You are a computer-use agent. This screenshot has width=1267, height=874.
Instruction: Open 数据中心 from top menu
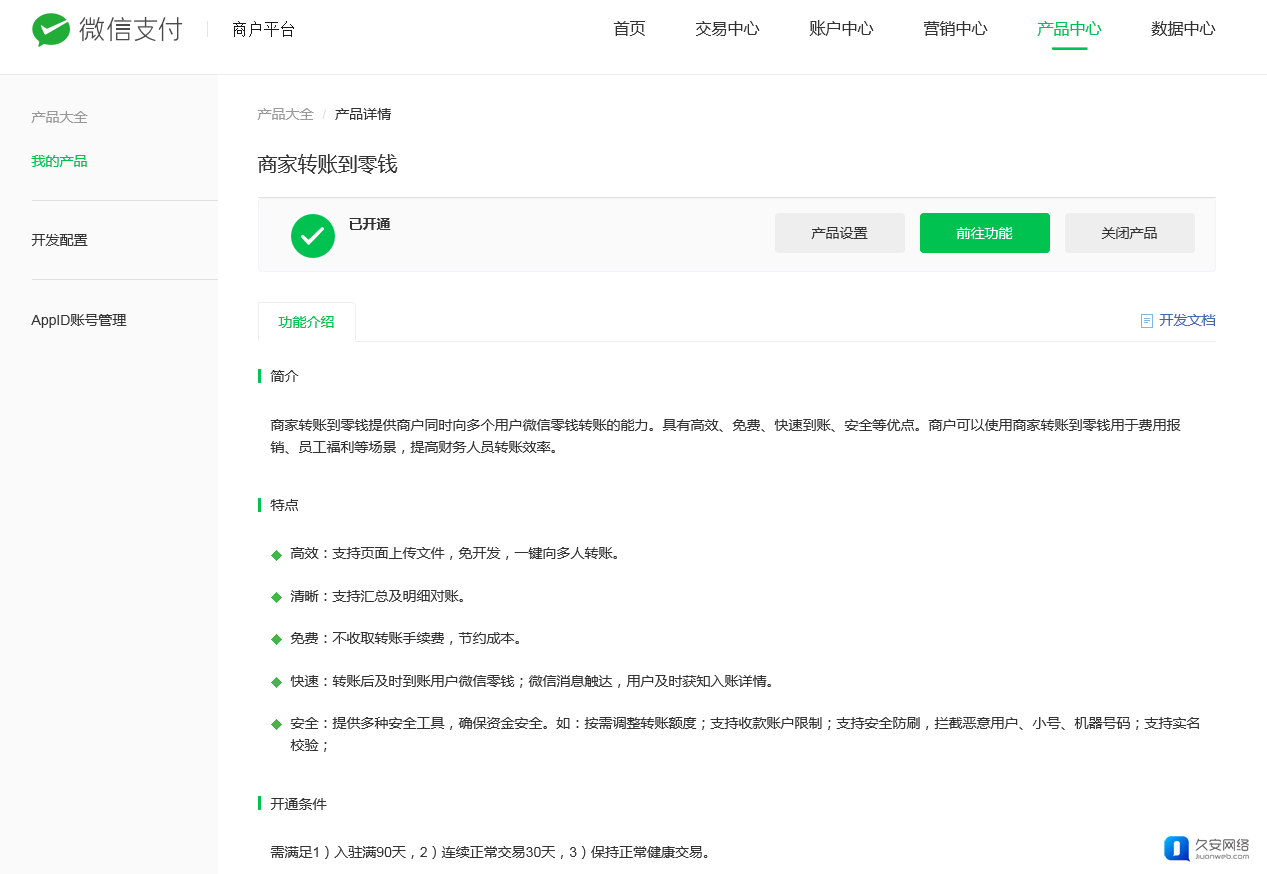1183,29
